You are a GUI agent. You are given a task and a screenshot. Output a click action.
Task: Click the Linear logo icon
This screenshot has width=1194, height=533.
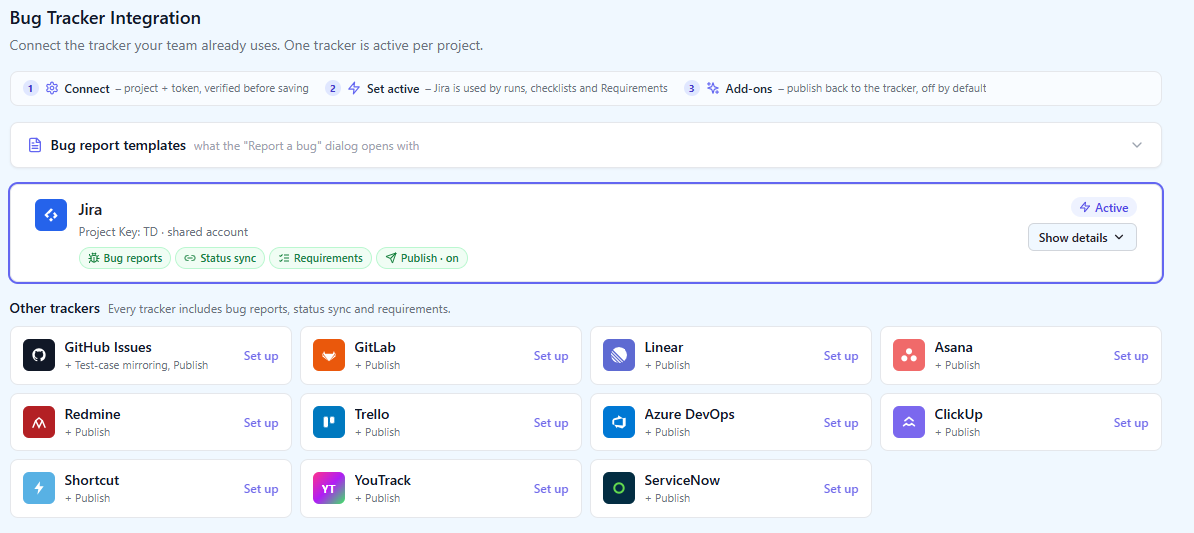coord(619,355)
